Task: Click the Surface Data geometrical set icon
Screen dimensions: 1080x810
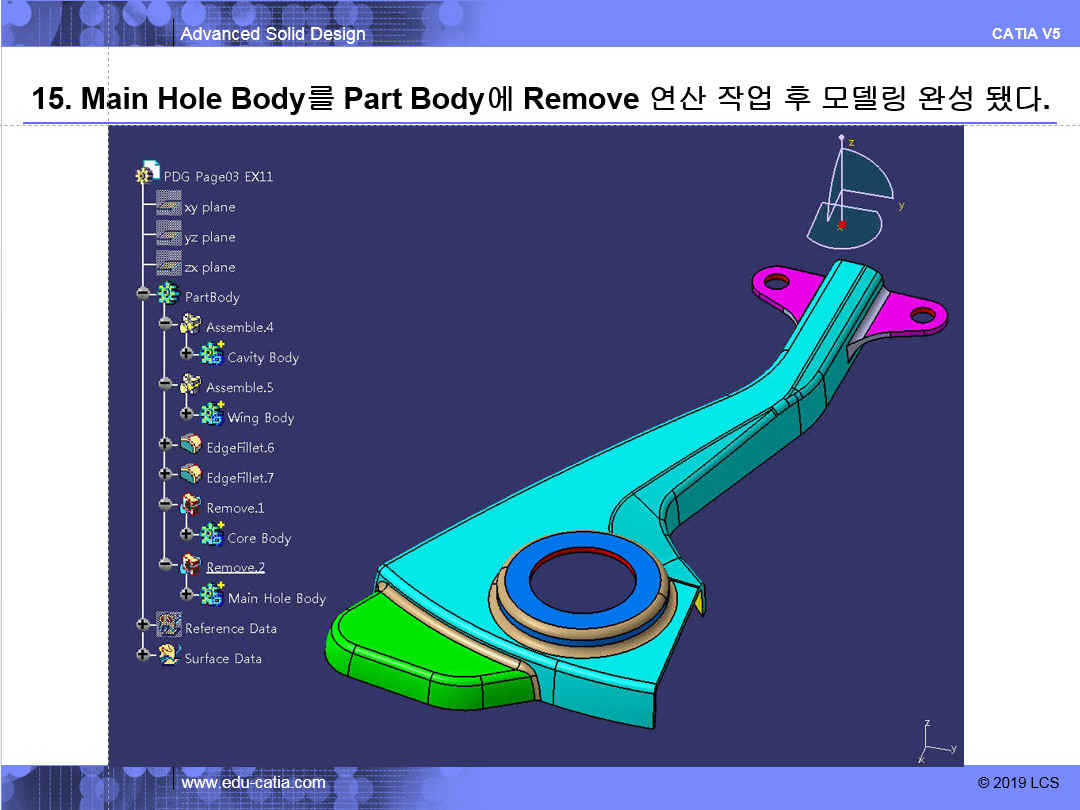Action: pyautogui.click(x=169, y=657)
